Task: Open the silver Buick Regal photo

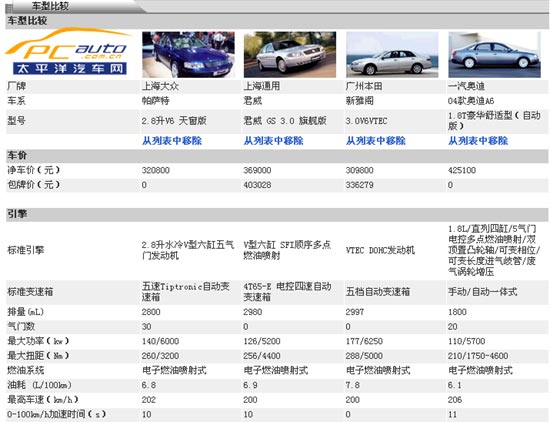Action: click(x=290, y=54)
